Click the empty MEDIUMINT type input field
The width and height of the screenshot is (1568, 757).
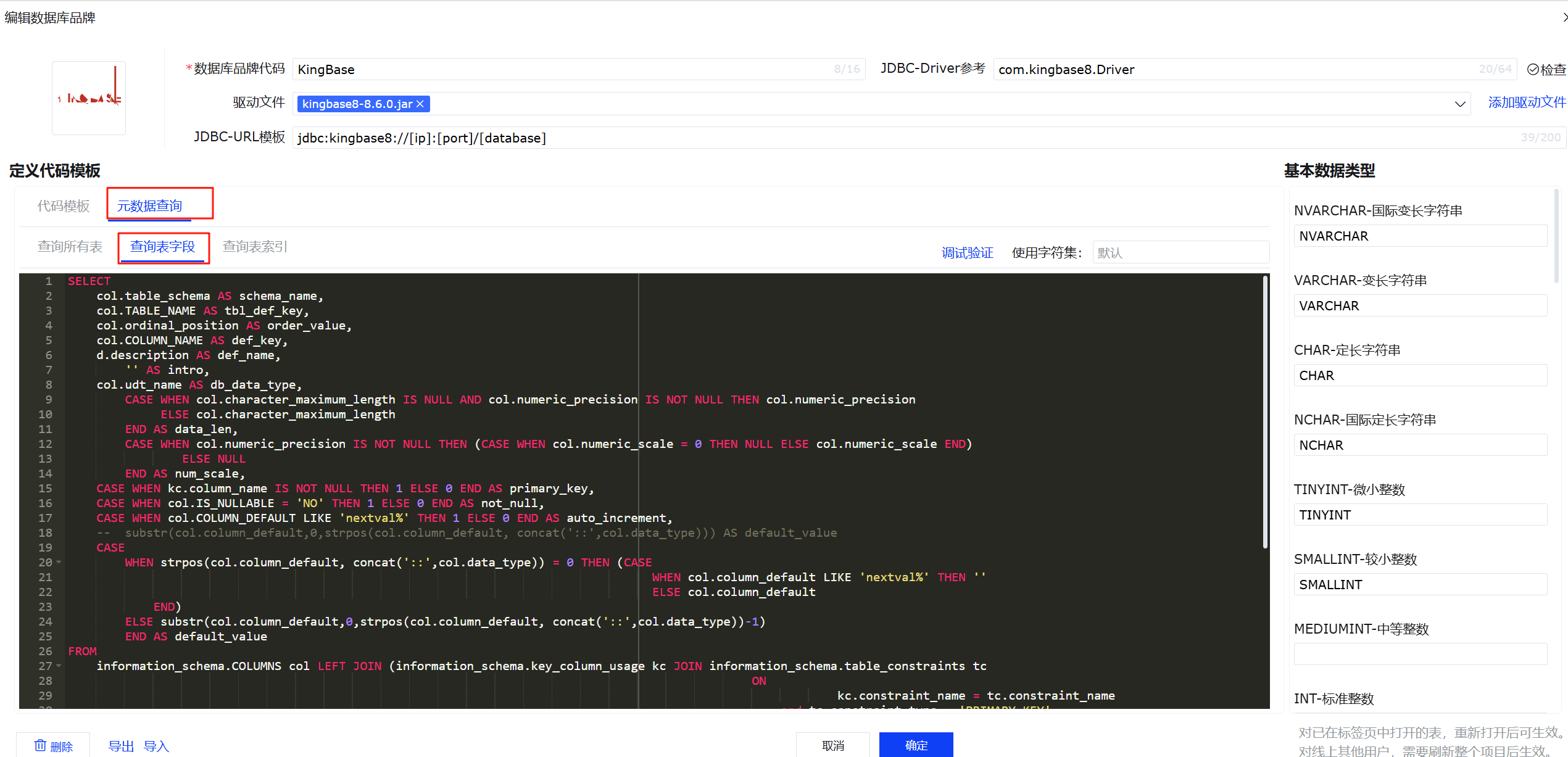pos(1419,654)
